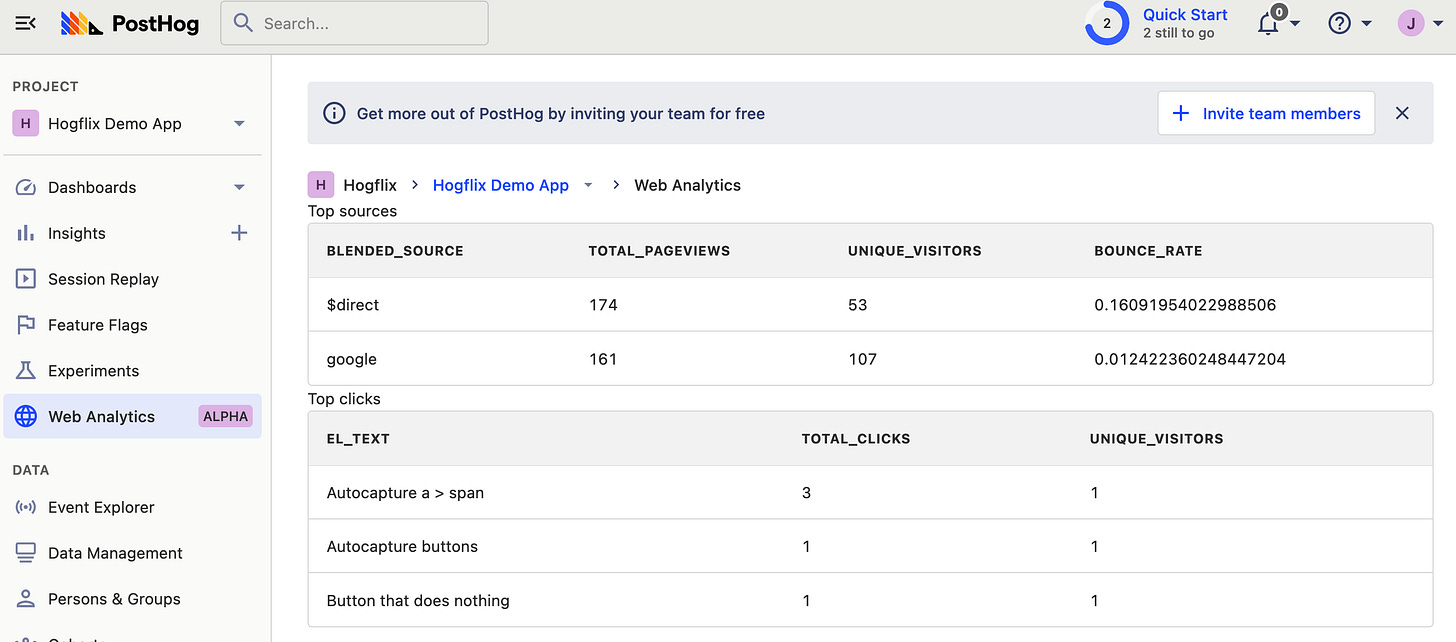This screenshot has width=1456, height=642.
Task: Focus the Search input field
Action: point(354,23)
